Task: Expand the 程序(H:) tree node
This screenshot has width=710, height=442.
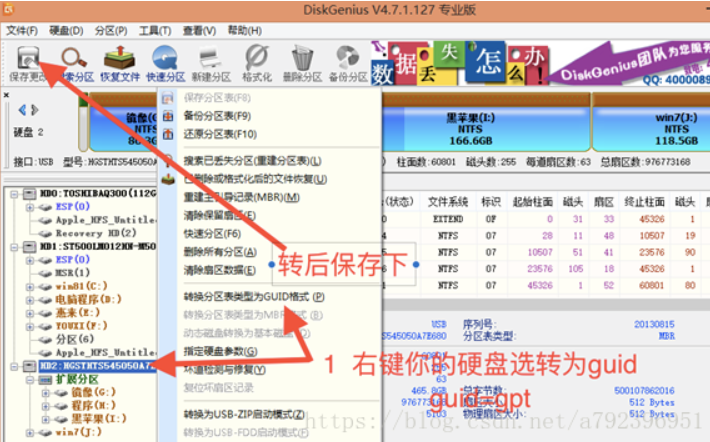Action: tap(45, 406)
